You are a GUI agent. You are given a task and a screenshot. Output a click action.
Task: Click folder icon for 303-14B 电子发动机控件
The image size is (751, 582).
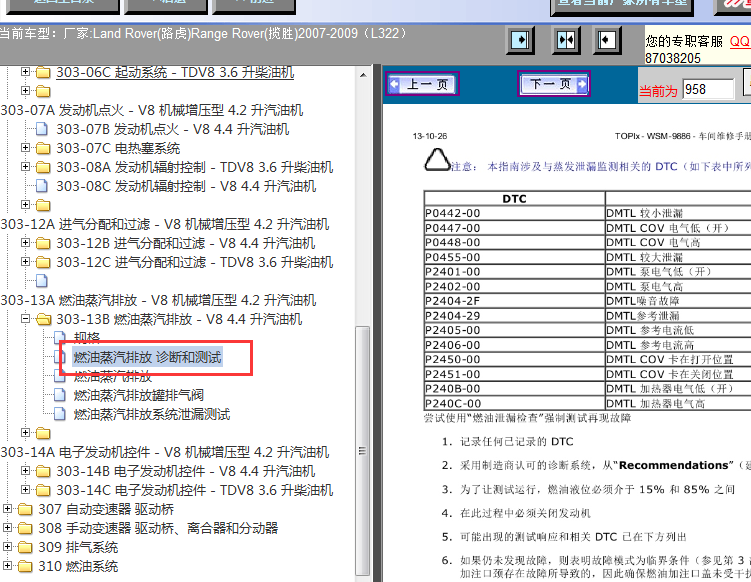pyautogui.click(x=43, y=471)
